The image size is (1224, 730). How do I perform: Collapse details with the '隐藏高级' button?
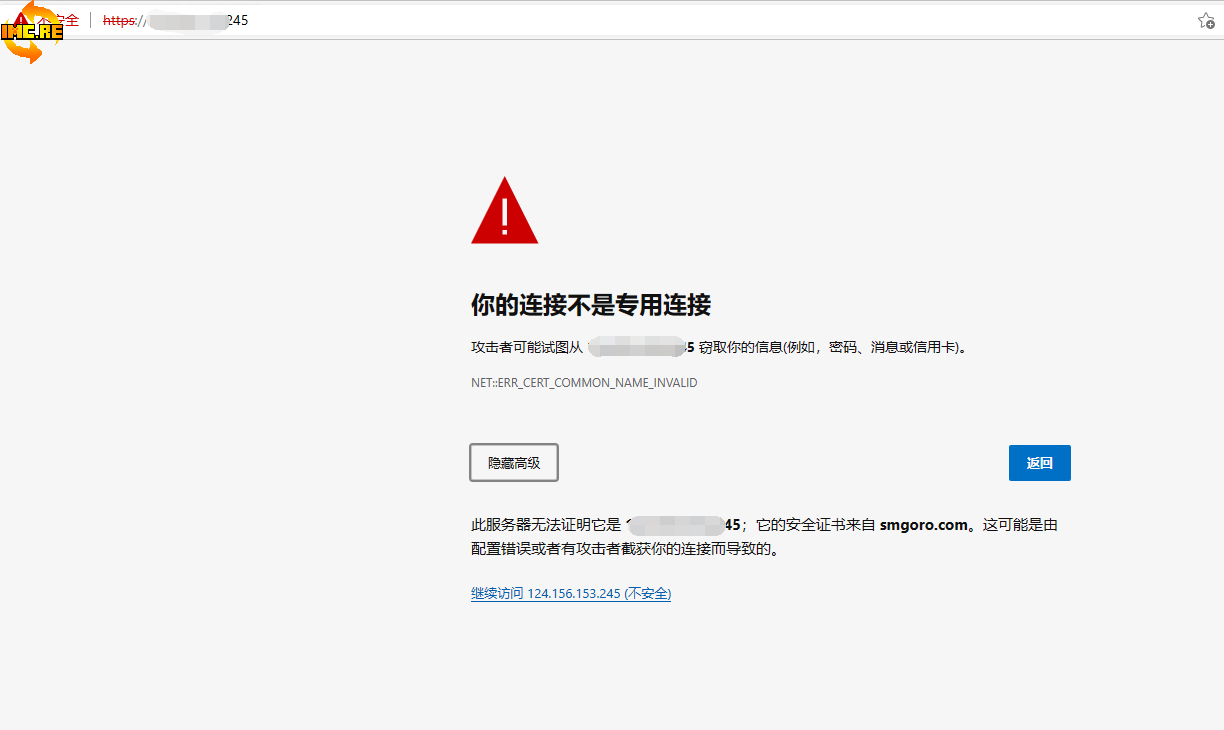click(514, 463)
